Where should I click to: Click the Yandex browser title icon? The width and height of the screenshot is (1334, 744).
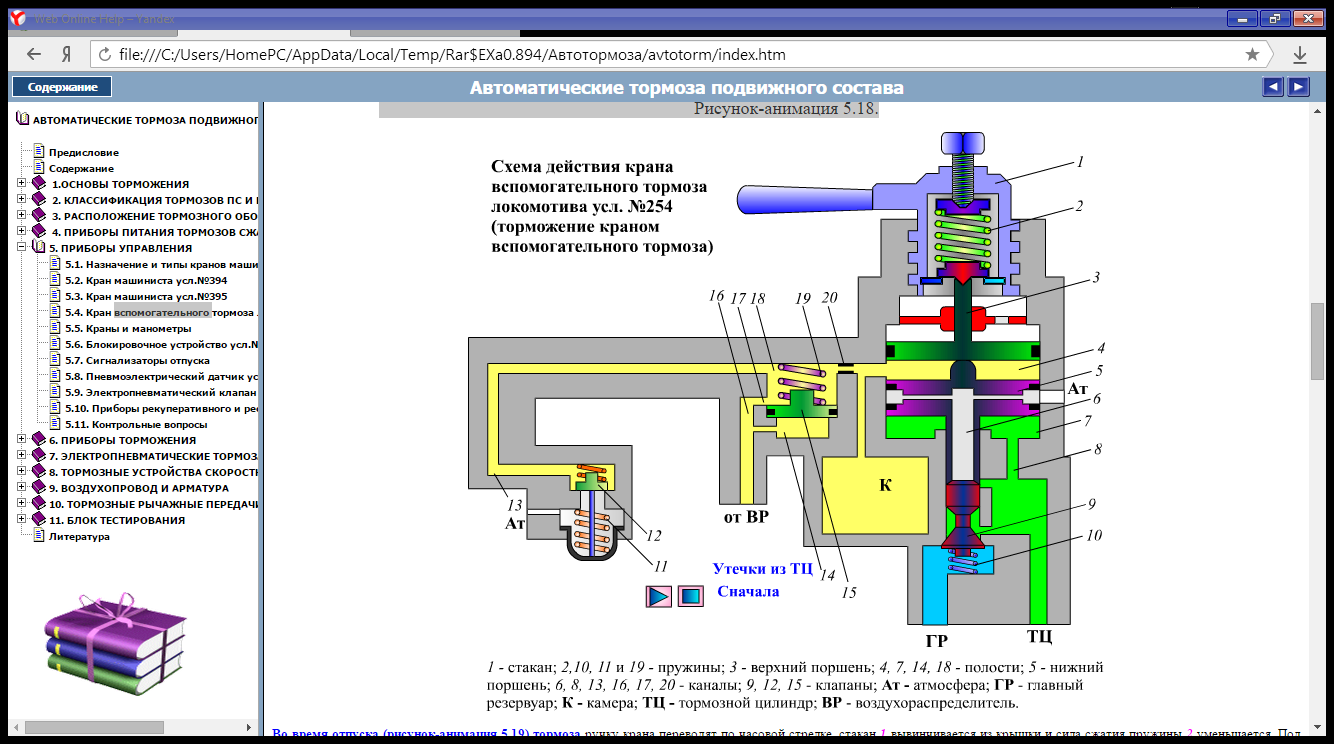[x=17, y=16]
